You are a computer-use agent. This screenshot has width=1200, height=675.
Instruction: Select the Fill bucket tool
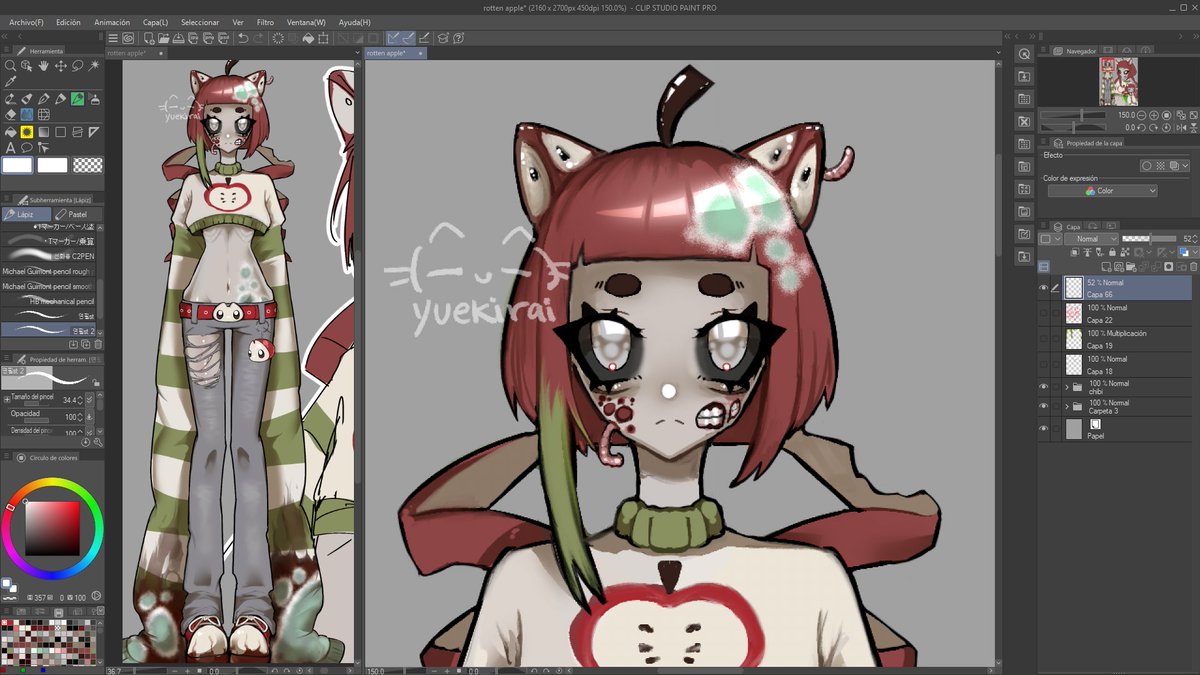(10, 131)
